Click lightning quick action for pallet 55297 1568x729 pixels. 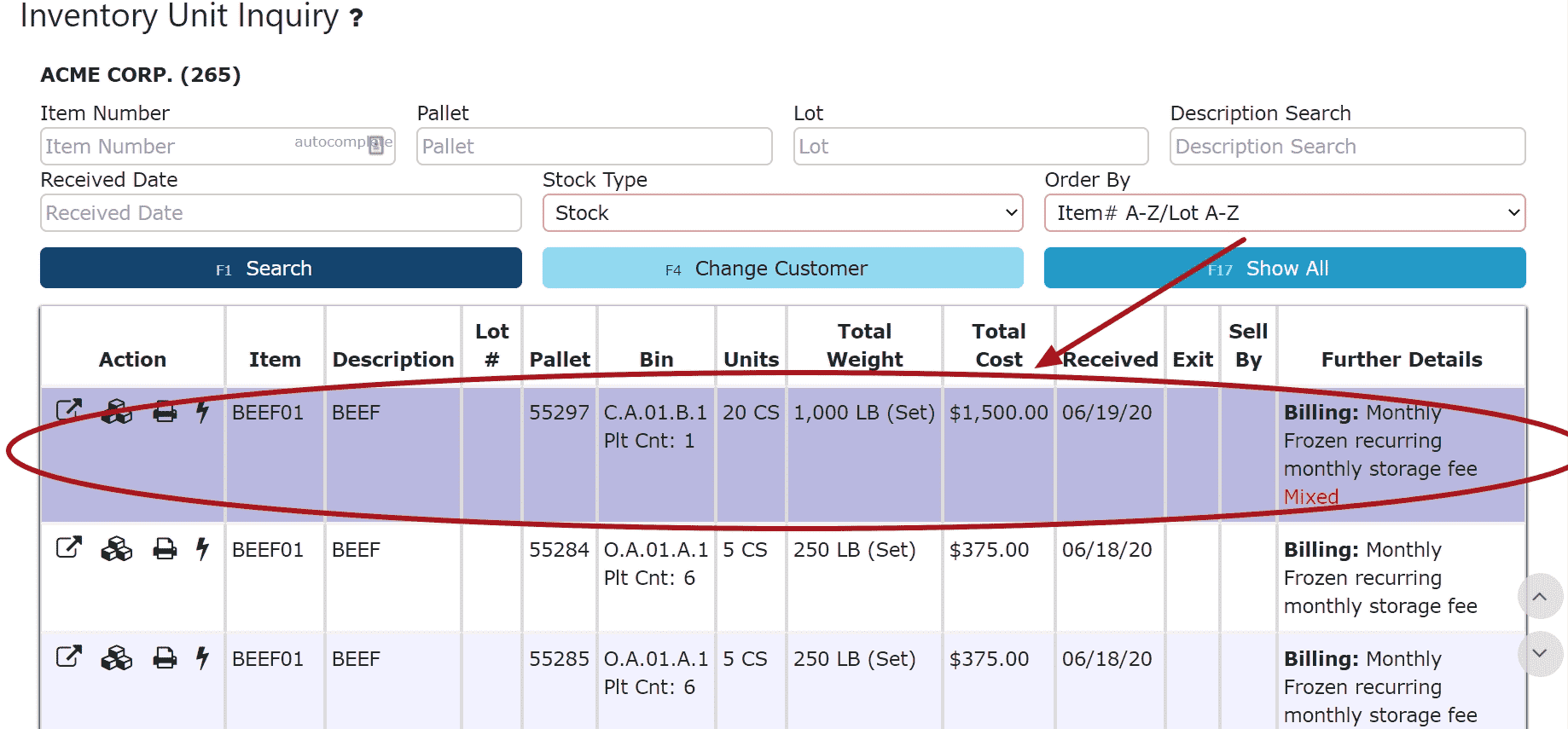click(202, 412)
